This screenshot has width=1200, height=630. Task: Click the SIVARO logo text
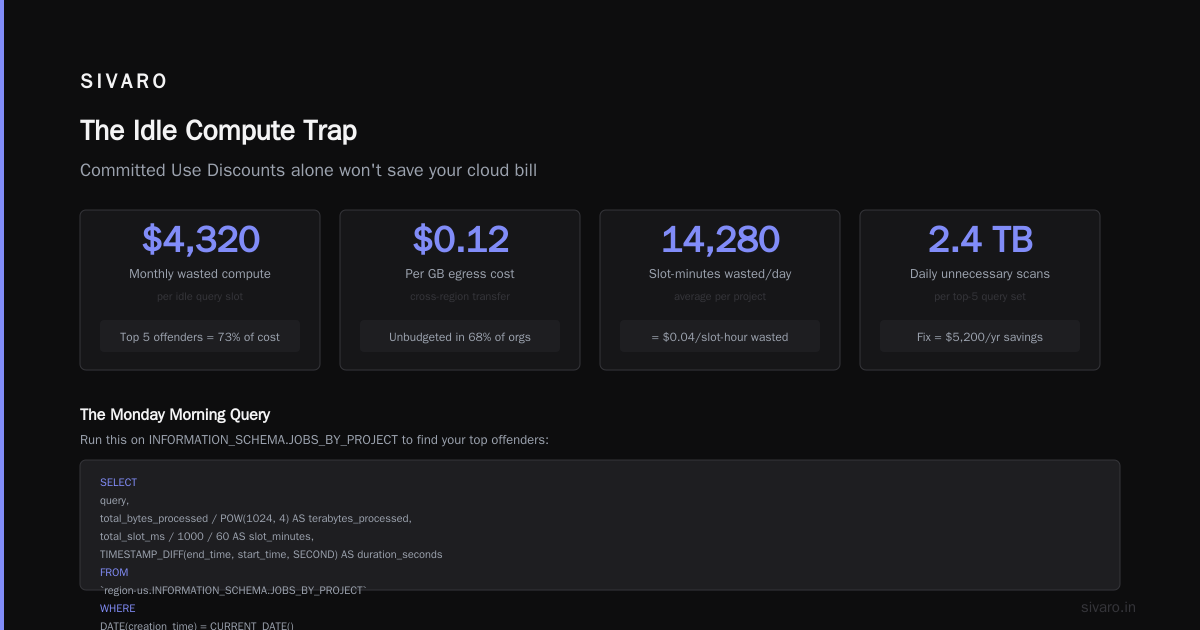(124, 81)
